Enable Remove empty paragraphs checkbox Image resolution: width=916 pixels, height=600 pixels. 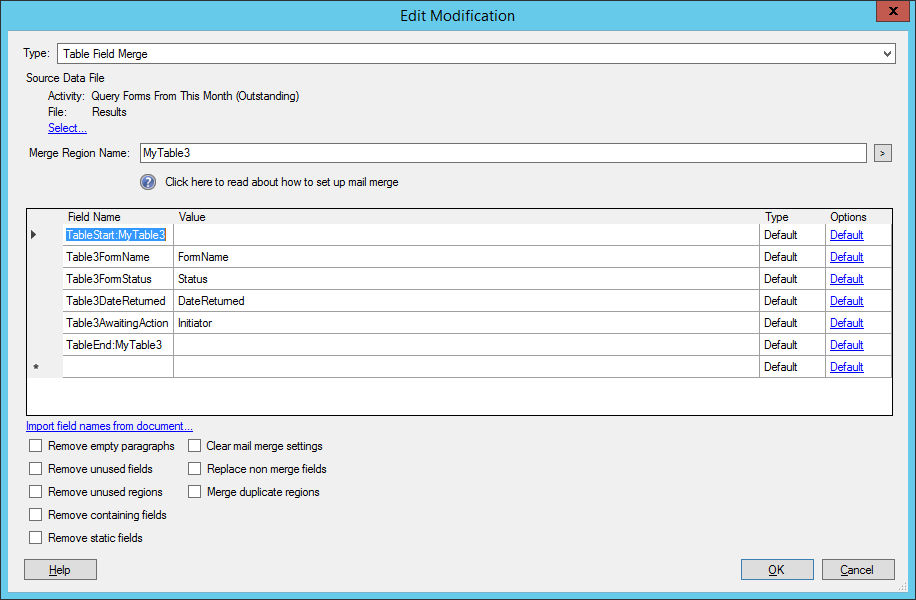click(x=36, y=446)
